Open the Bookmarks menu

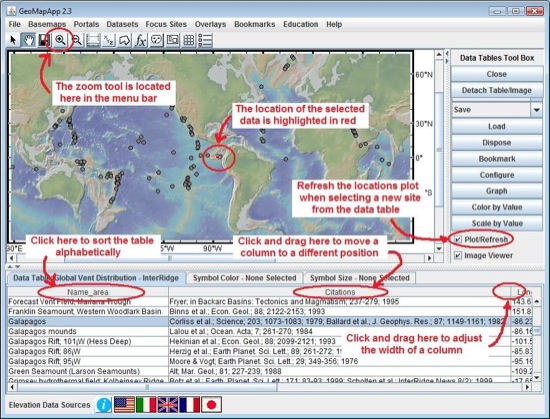pyautogui.click(x=255, y=24)
